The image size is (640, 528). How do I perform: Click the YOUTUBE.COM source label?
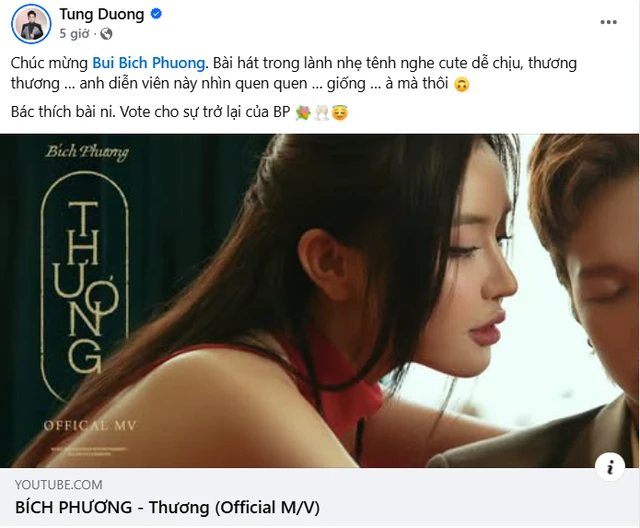58,485
